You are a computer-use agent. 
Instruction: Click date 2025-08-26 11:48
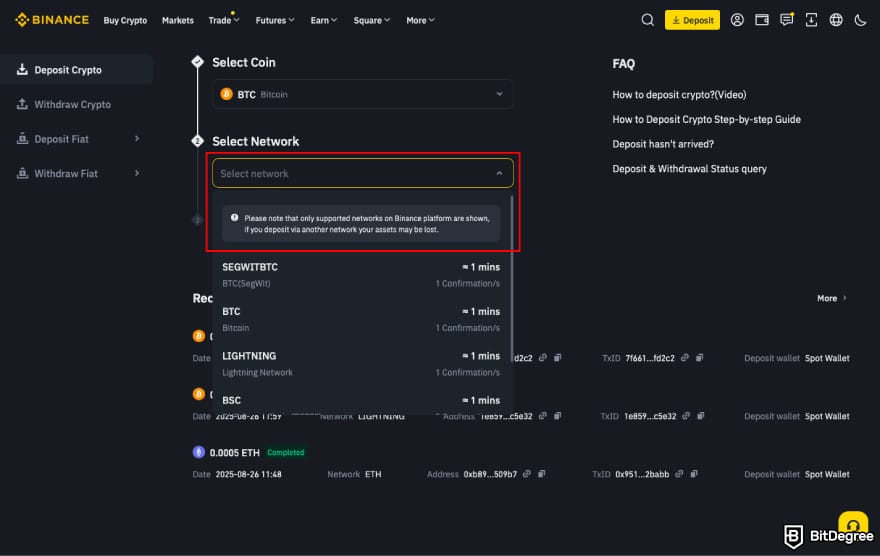click(249, 474)
